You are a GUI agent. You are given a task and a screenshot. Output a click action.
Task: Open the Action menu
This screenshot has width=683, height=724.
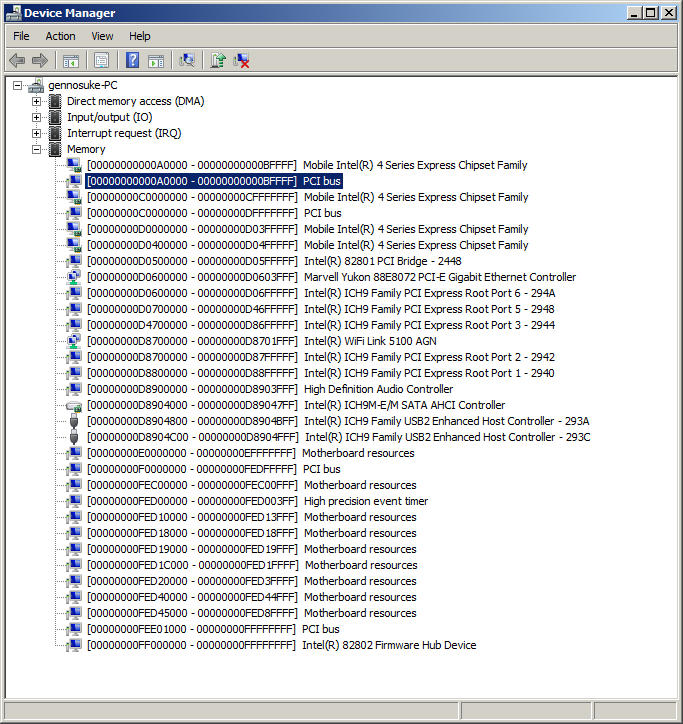coord(60,36)
